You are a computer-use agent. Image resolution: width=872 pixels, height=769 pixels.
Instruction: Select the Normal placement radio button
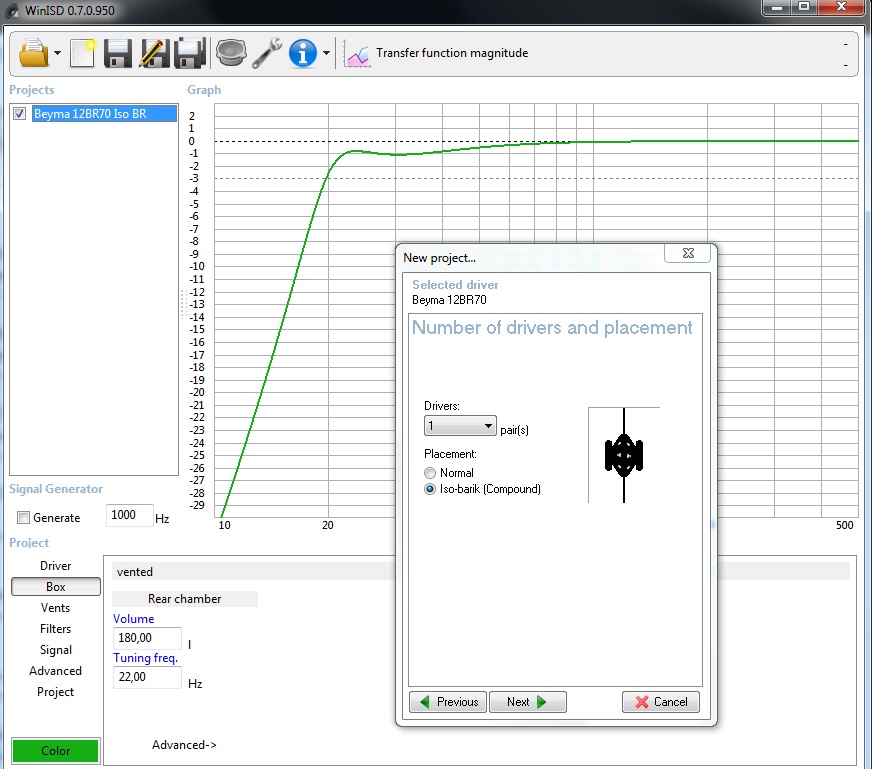430,473
